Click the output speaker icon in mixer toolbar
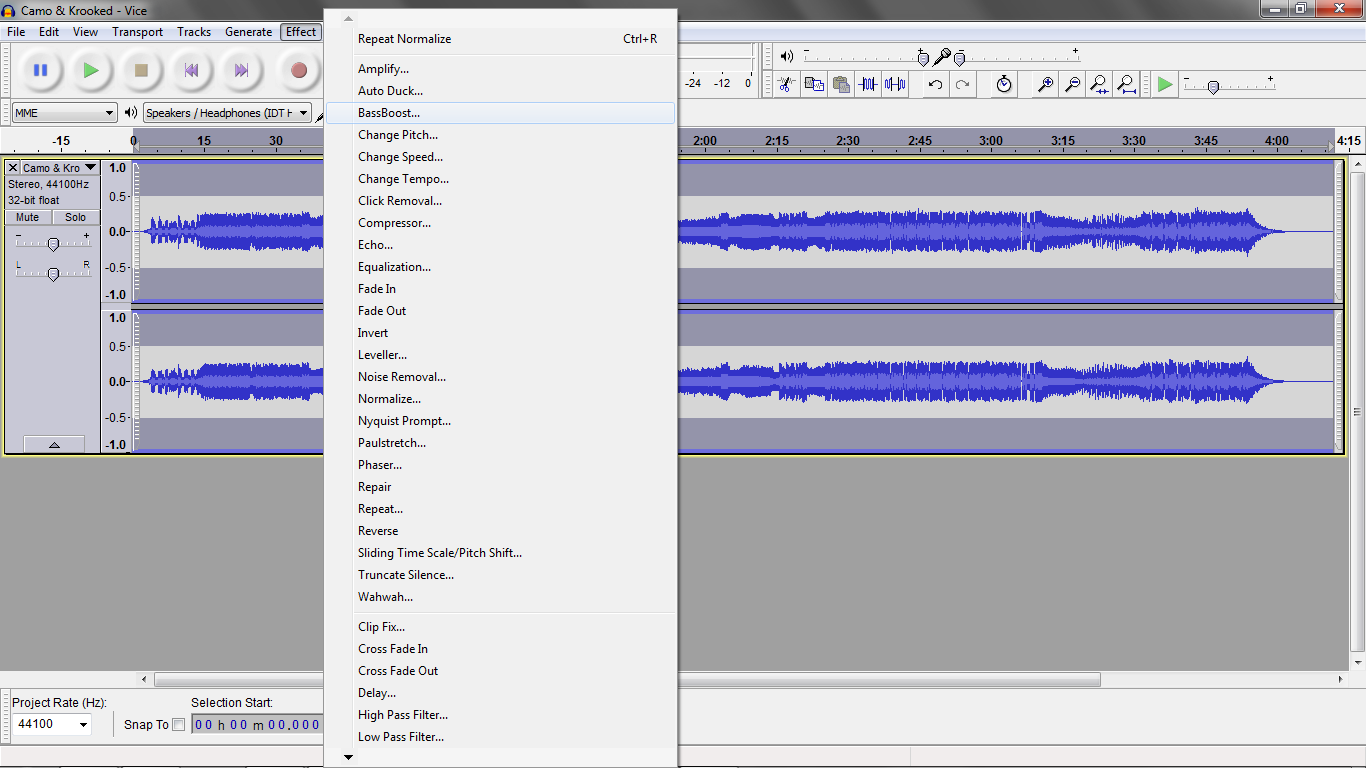The width and height of the screenshot is (1366, 768). pos(787,56)
